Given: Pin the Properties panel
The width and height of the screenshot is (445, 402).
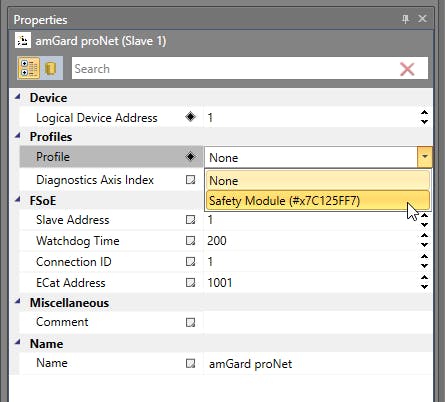Looking at the screenshot, I should 405,19.
